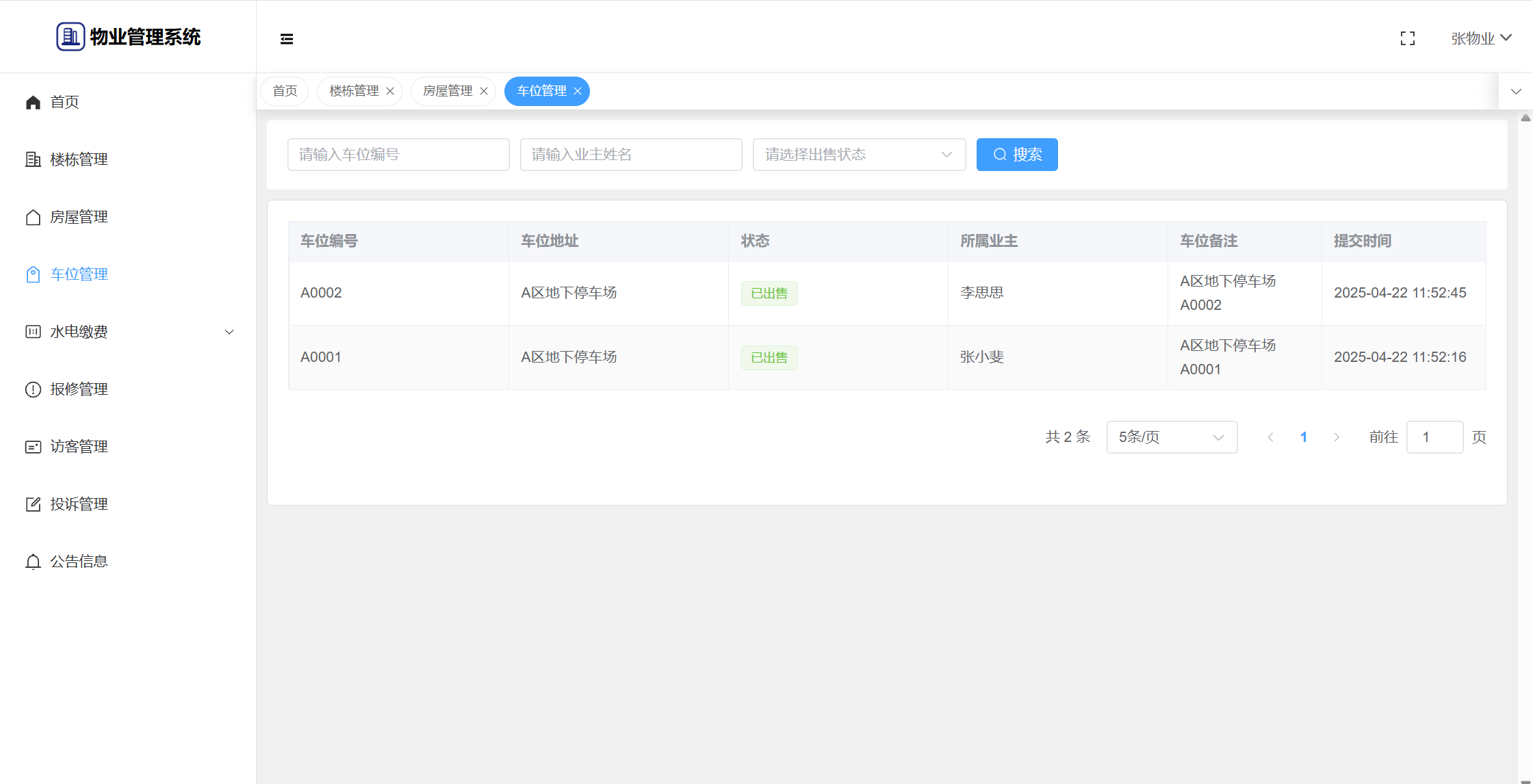Select 车位管理 in the sidebar

pos(79,274)
